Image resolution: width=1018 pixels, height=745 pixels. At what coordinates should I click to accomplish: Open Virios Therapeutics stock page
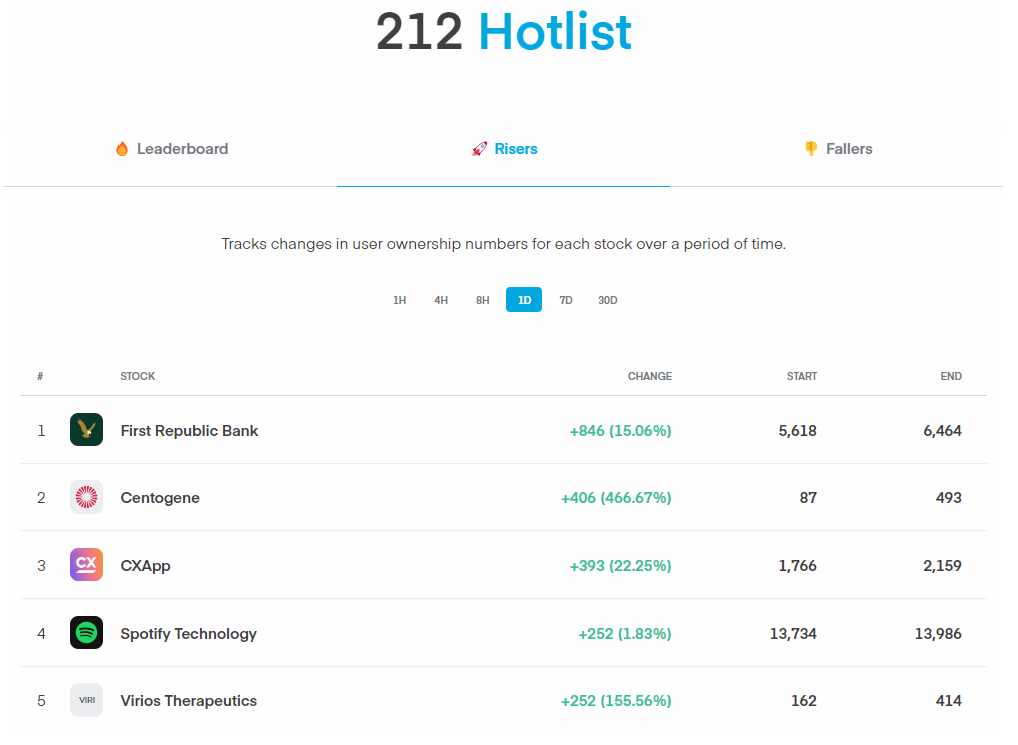188,701
